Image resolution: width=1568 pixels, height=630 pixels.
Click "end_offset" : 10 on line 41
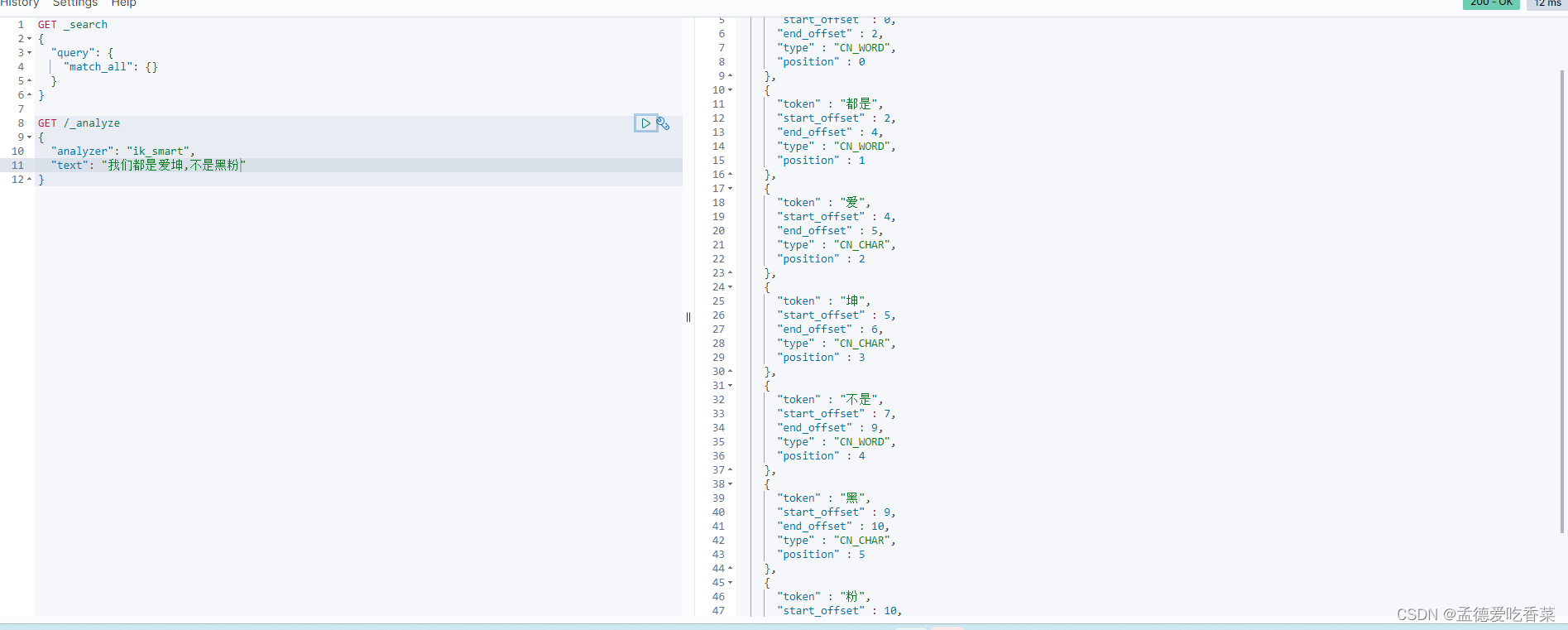click(833, 527)
